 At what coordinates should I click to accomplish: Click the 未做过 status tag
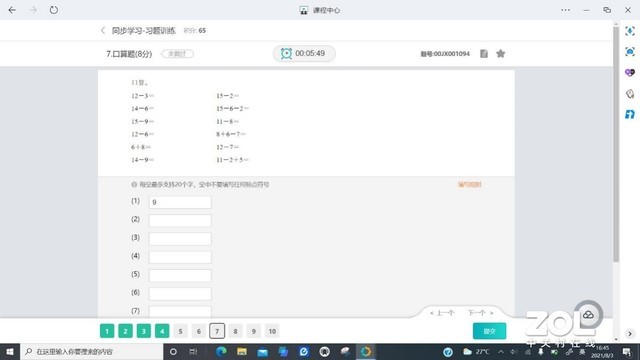[178, 53]
